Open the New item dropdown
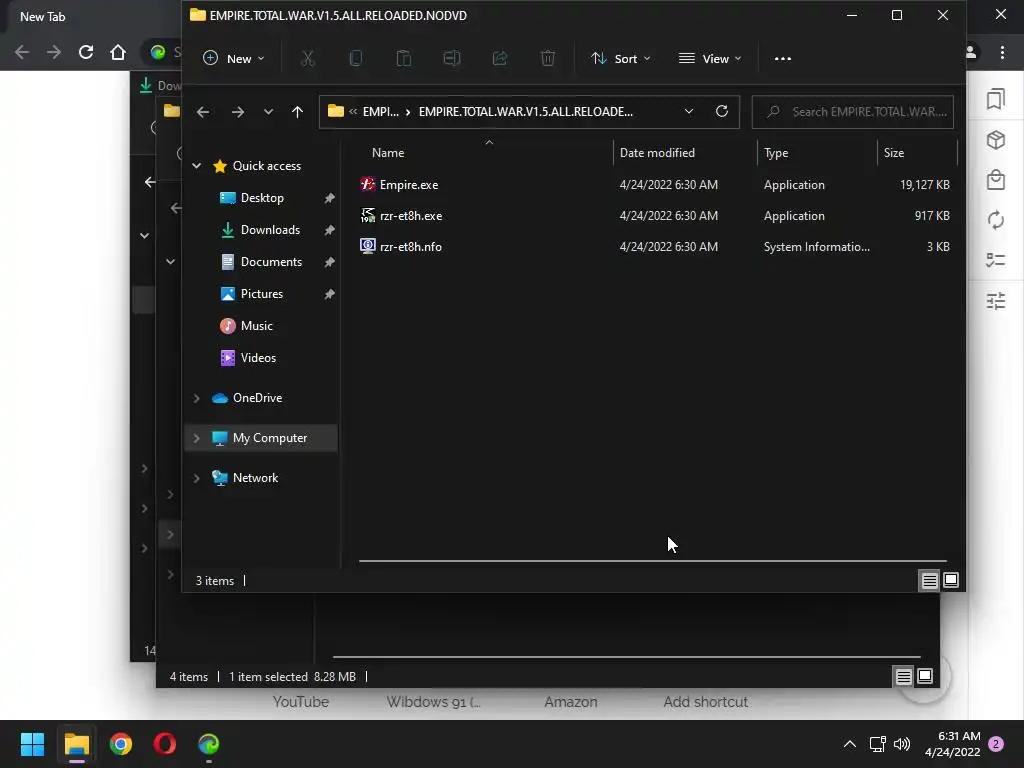1024x768 pixels. (234, 59)
